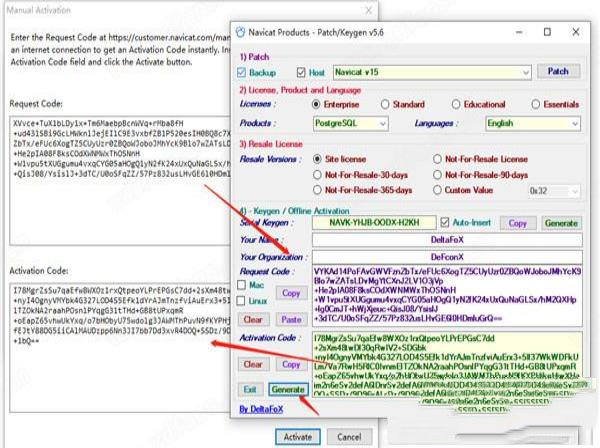Screen dimensions: 600x448
Task: Close the Patch/Keygen window
Action: click(576, 32)
